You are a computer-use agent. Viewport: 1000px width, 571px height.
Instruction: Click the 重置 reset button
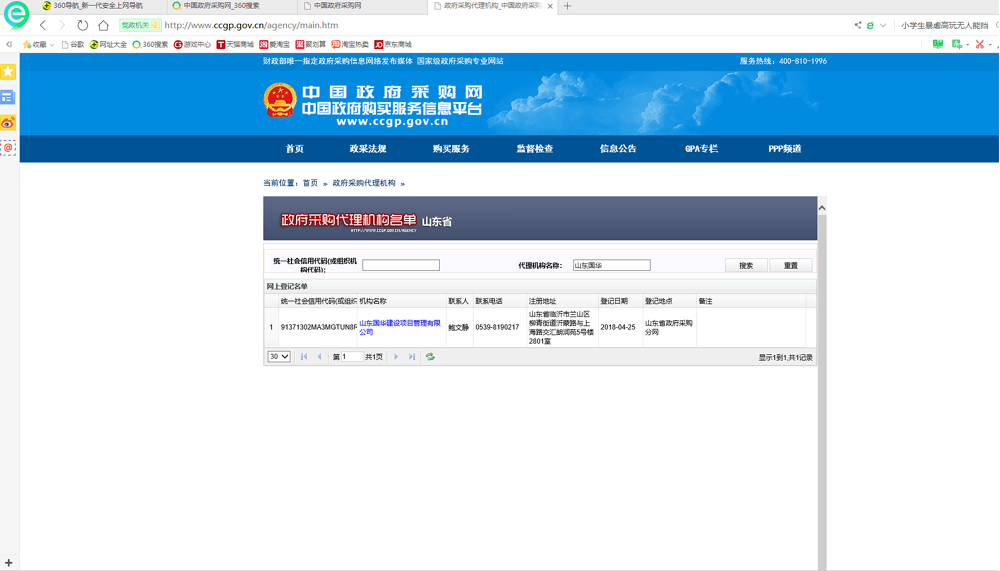[x=791, y=265]
